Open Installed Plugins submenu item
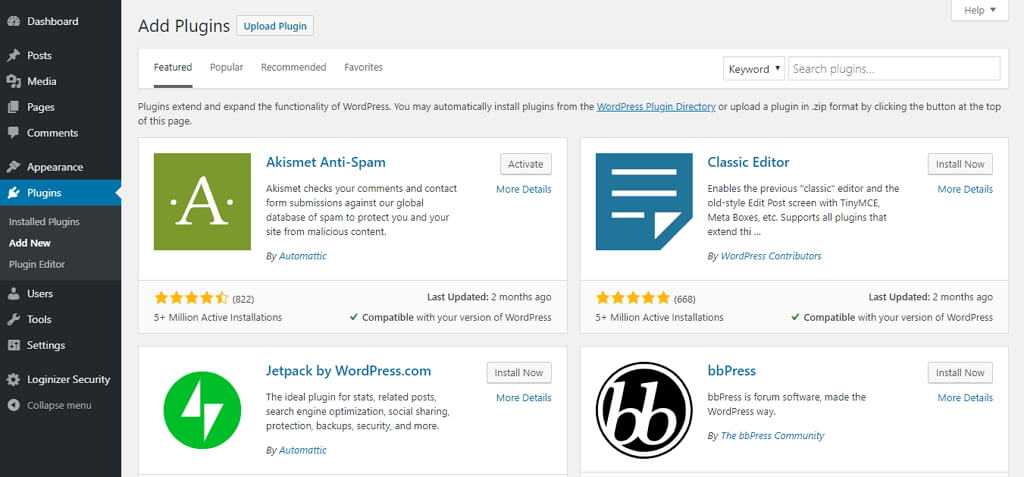 click(44, 221)
